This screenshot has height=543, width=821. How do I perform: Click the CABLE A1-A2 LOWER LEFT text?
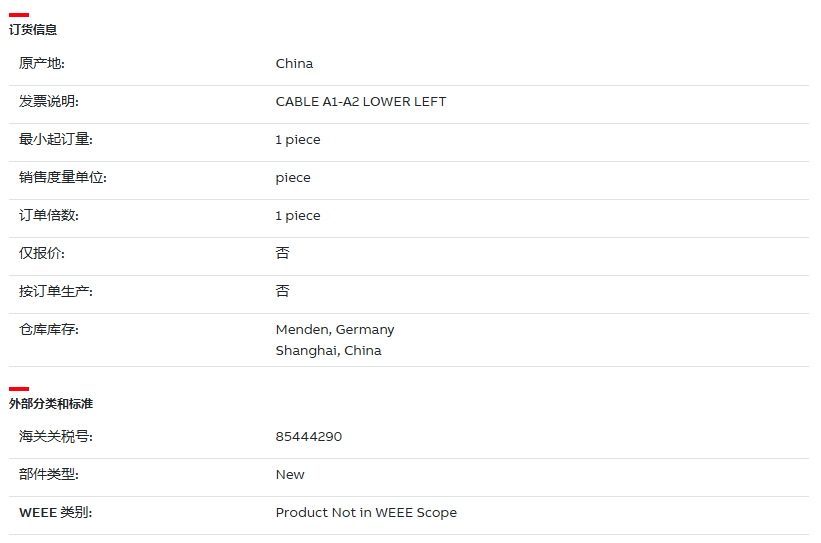coord(361,102)
